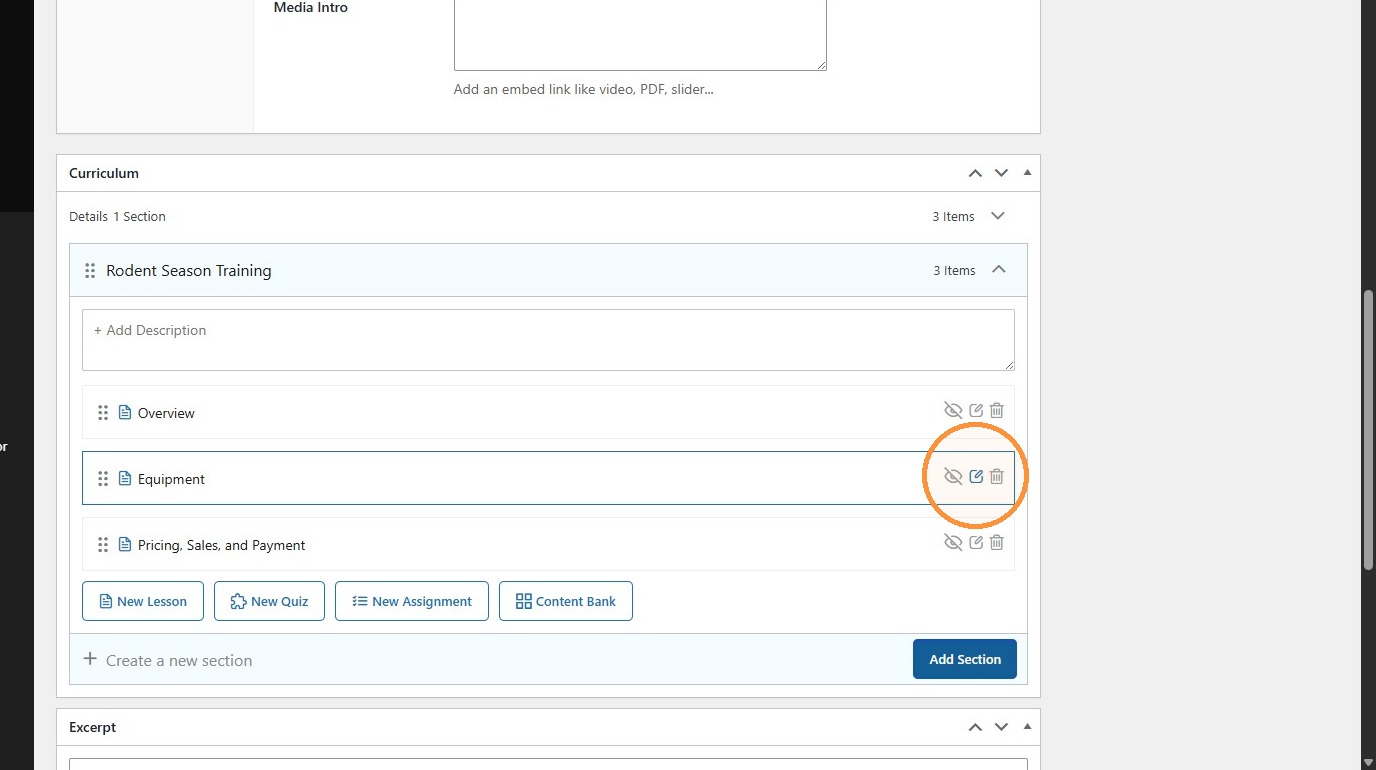Edit the Equipment lesson
The image size is (1376, 770).
976,477
